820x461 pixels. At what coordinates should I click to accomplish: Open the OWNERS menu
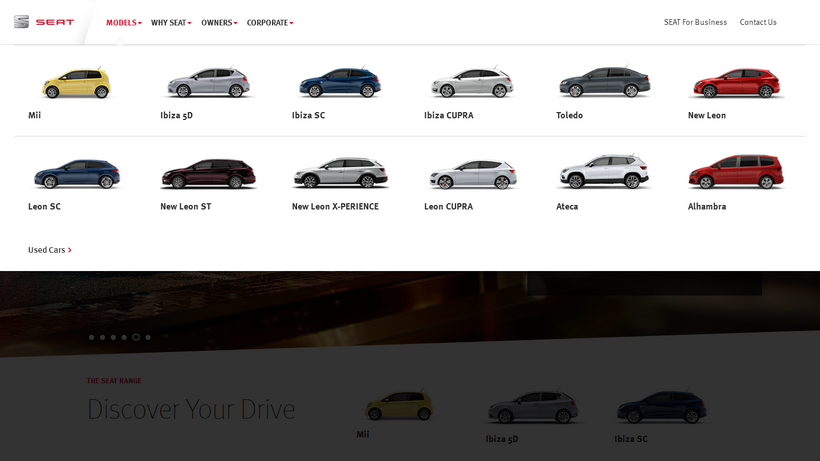point(219,22)
